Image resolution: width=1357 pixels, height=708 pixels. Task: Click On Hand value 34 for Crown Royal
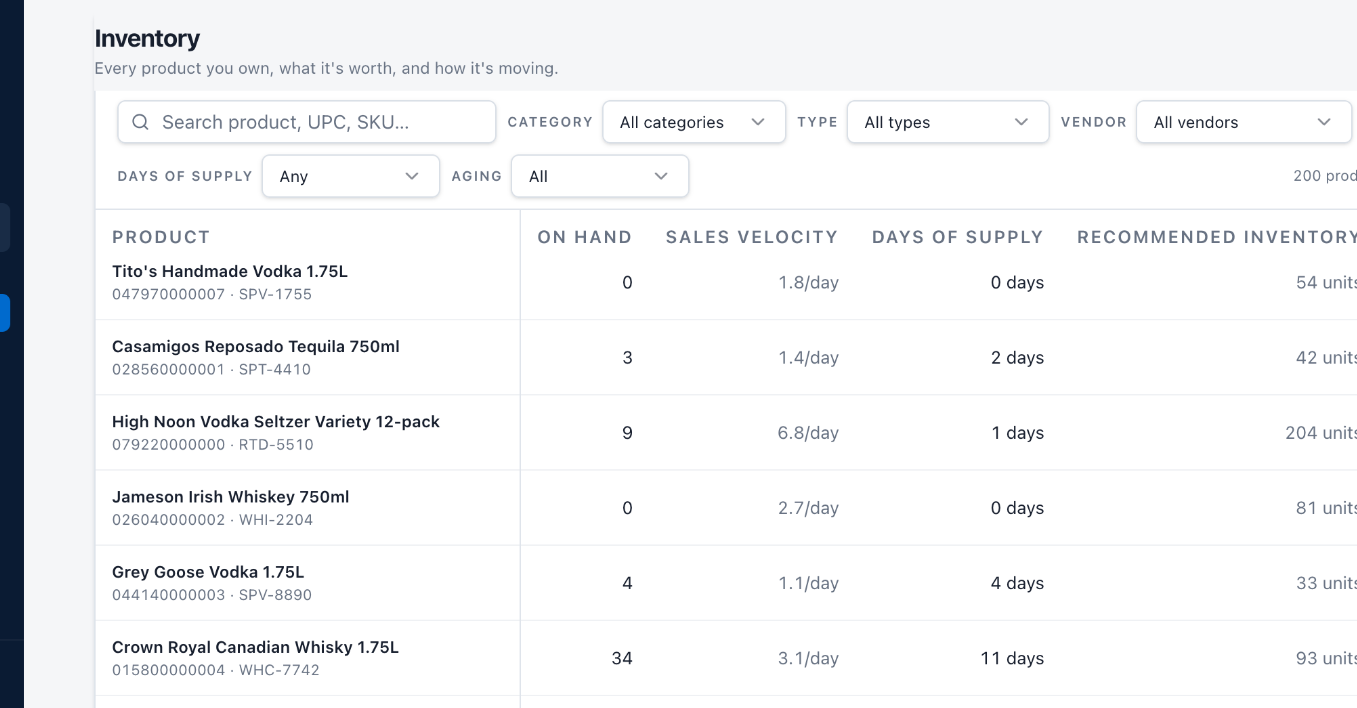click(x=622, y=658)
